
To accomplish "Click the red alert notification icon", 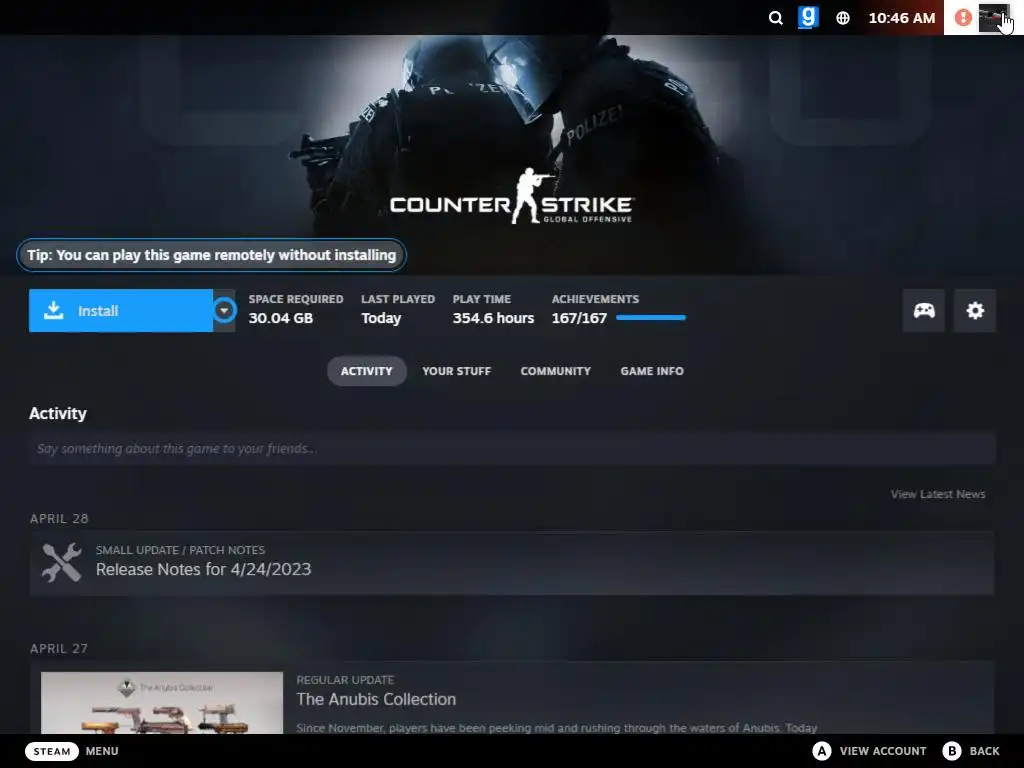I will tap(963, 17).
